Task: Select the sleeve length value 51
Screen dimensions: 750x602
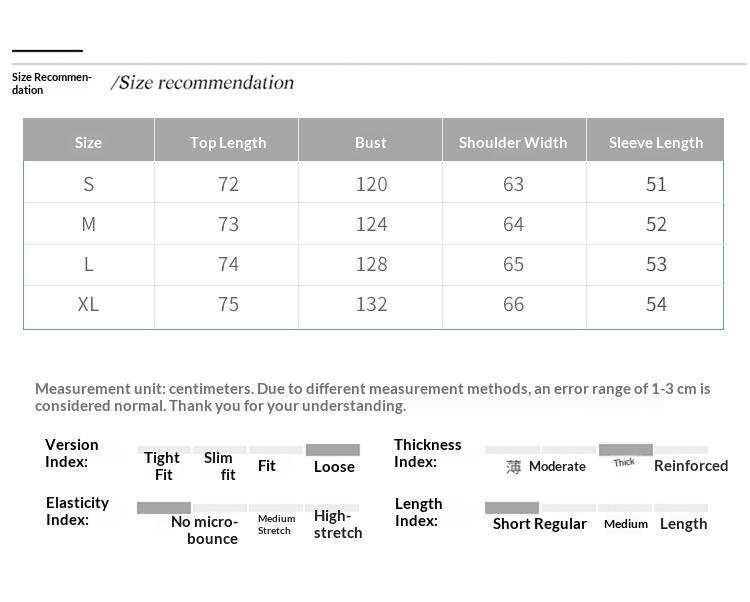Action: click(x=656, y=184)
